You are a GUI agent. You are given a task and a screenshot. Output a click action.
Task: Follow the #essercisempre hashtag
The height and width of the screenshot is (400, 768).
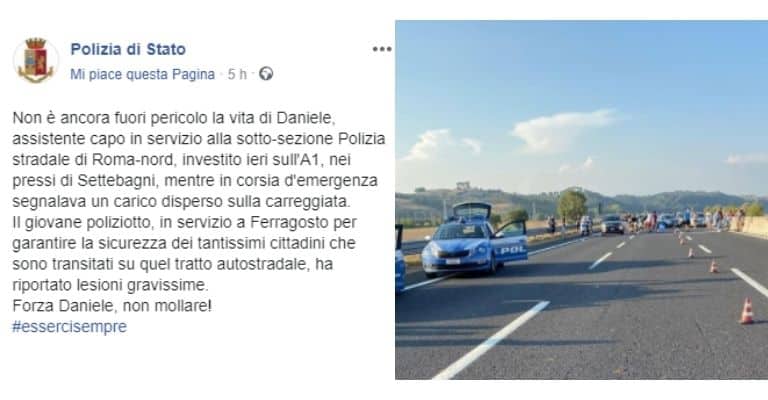click(69, 327)
